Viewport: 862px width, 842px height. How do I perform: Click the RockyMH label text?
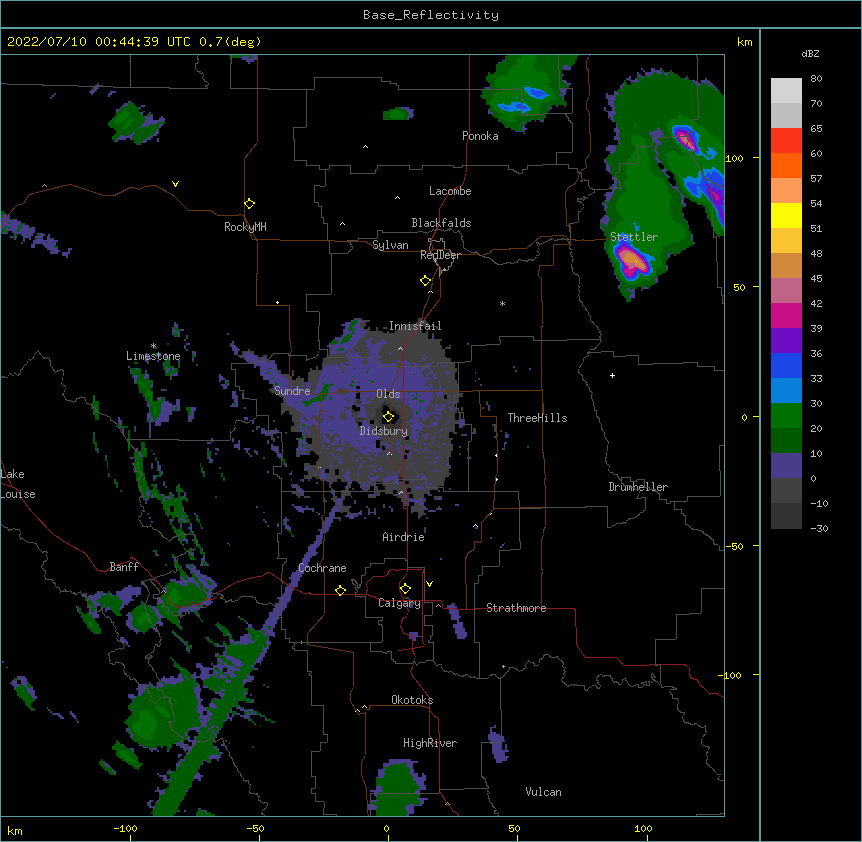pyautogui.click(x=245, y=227)
